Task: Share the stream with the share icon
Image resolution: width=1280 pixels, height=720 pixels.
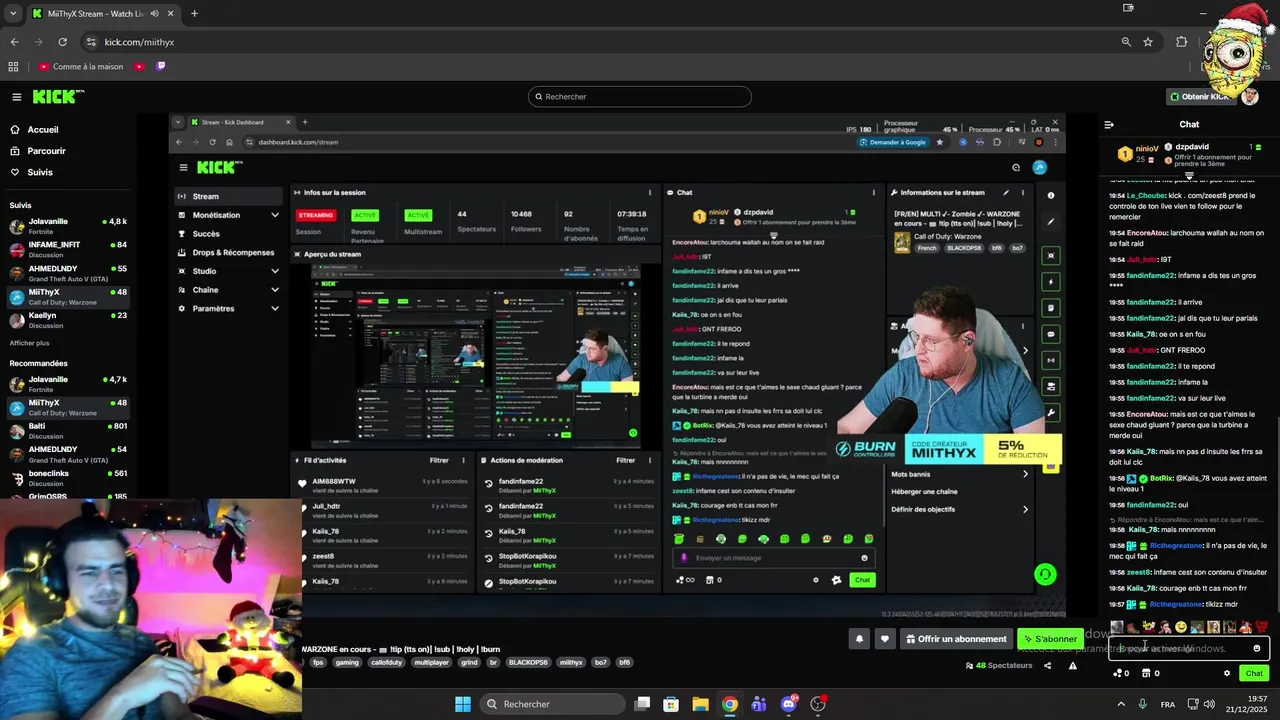Action: click(x=1047, y=666)
